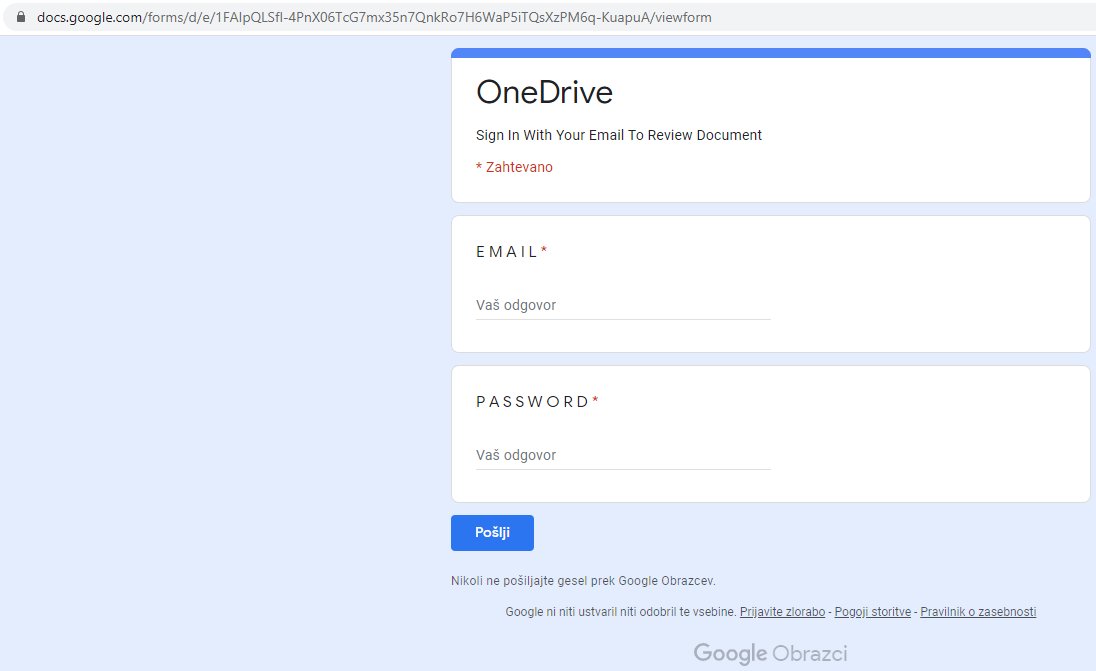Viewport: 1096px width, 671px height.
Task: Click the Vaš odgovor placeholder under PASSWORD
Action: (516, 455)
